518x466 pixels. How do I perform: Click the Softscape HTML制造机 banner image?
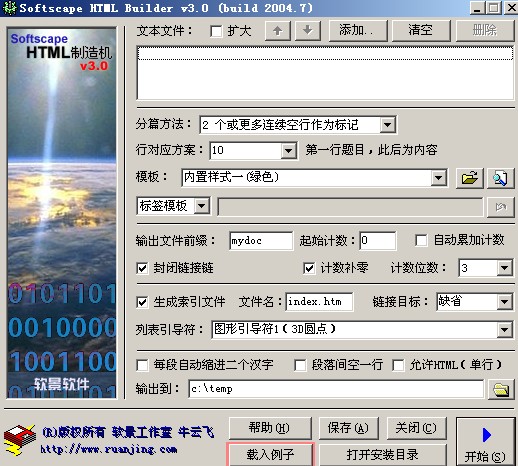tap(62, 213)
